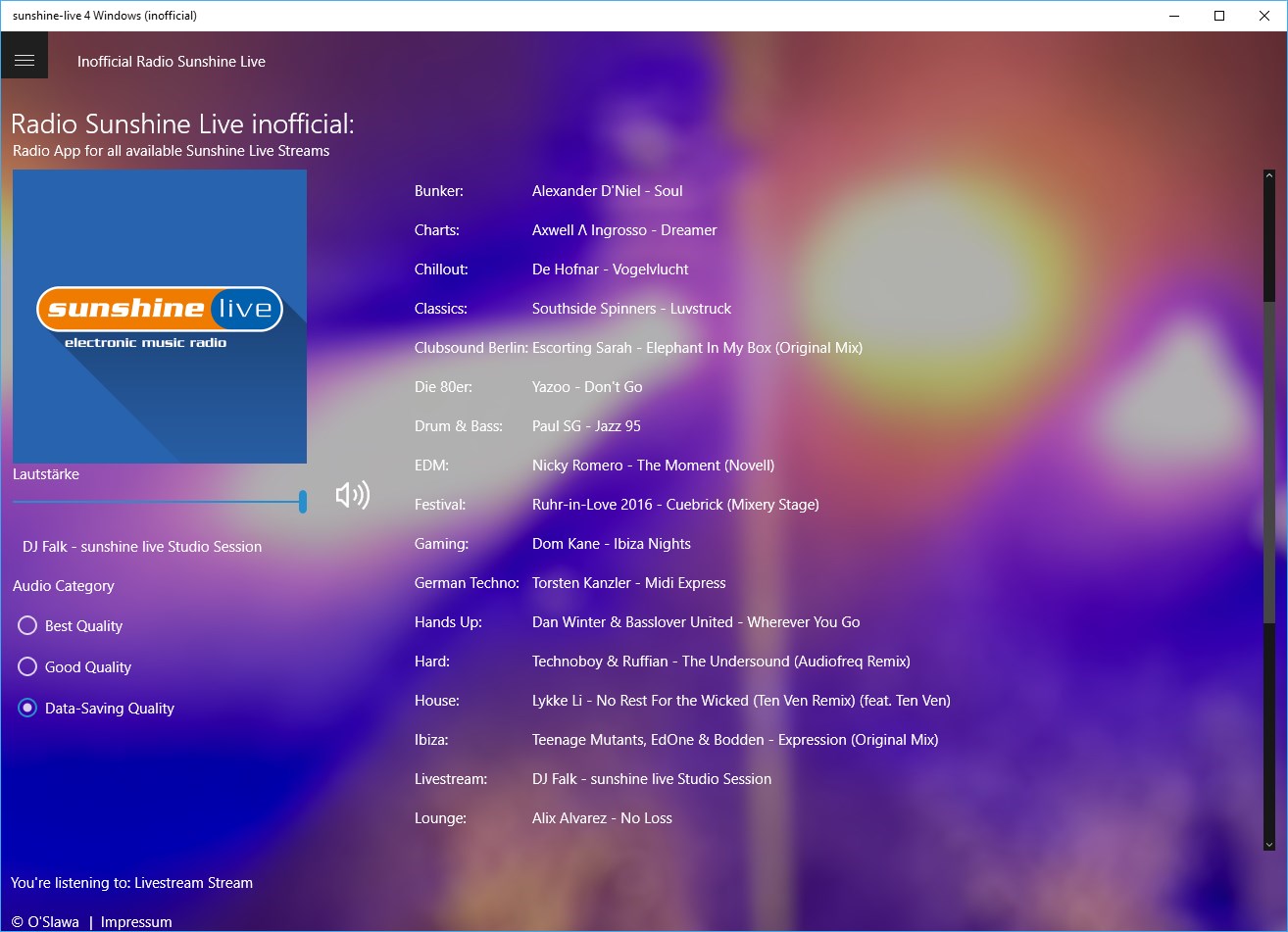Play the Hands Up stream
The image size is (1288, 932).
point(448,622)
